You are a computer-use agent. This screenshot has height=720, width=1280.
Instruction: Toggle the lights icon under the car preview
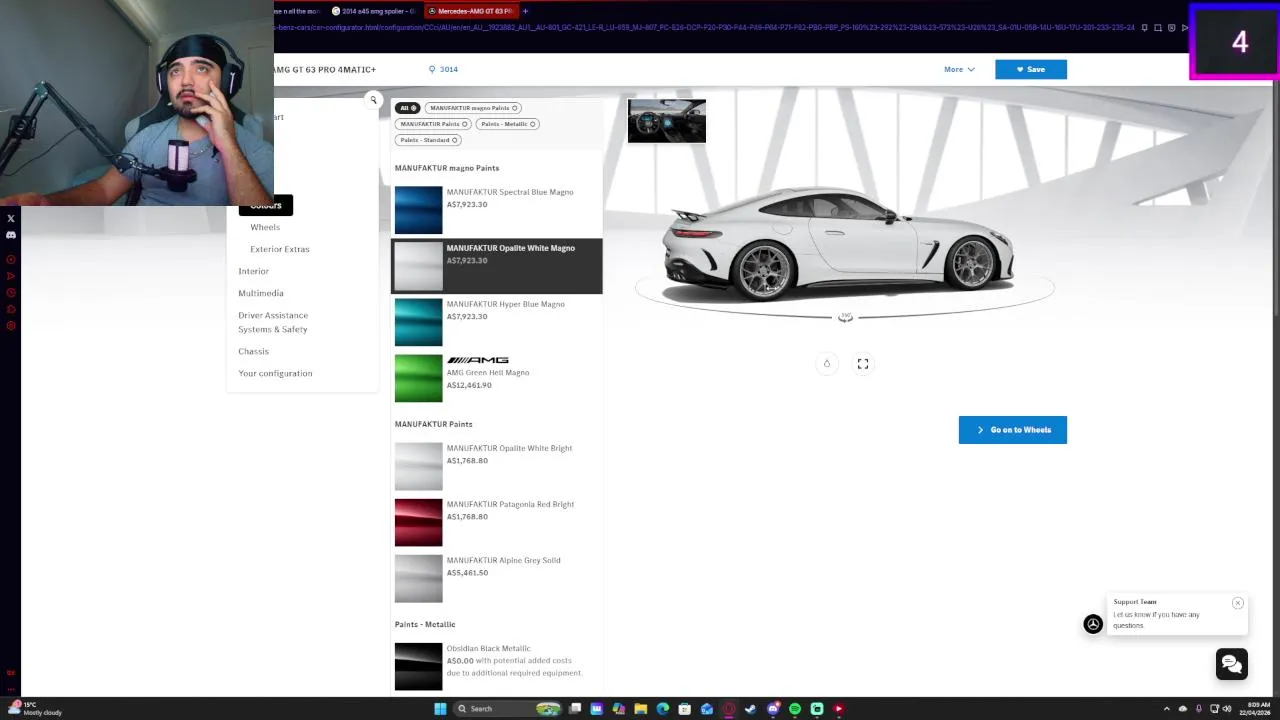tap(827, 364)
